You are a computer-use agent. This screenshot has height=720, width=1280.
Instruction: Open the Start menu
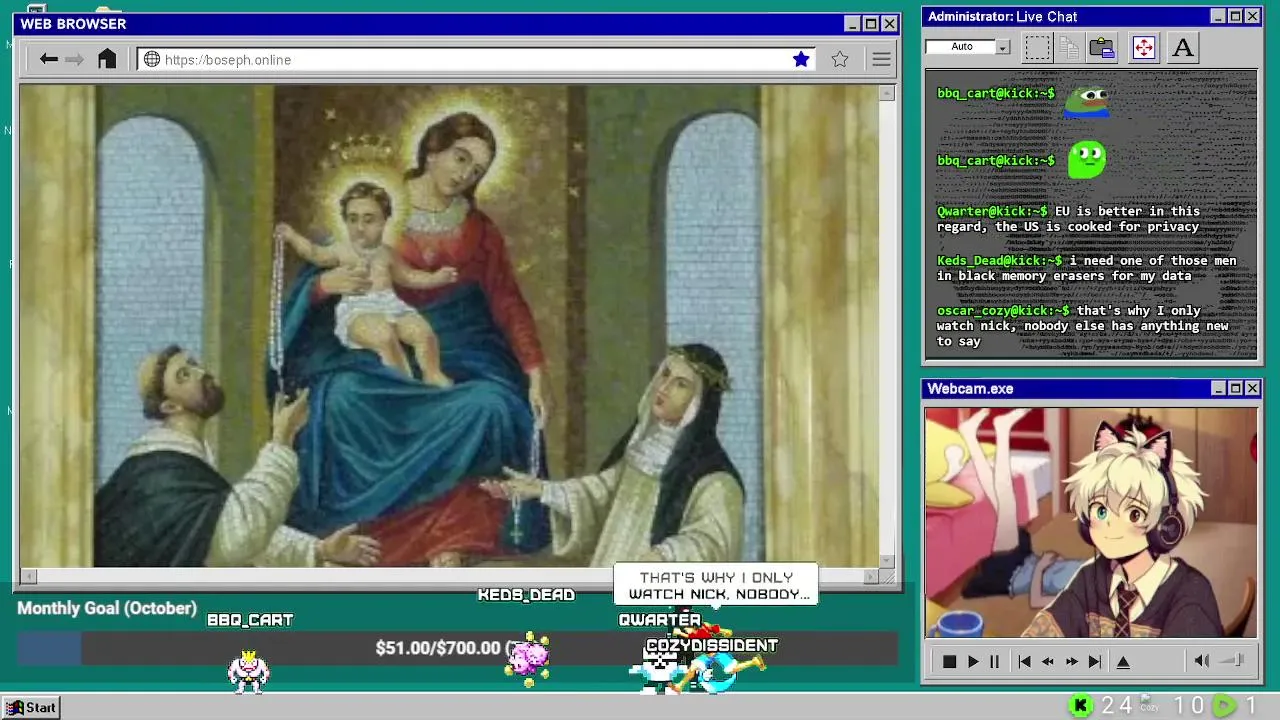coord(32,707)
